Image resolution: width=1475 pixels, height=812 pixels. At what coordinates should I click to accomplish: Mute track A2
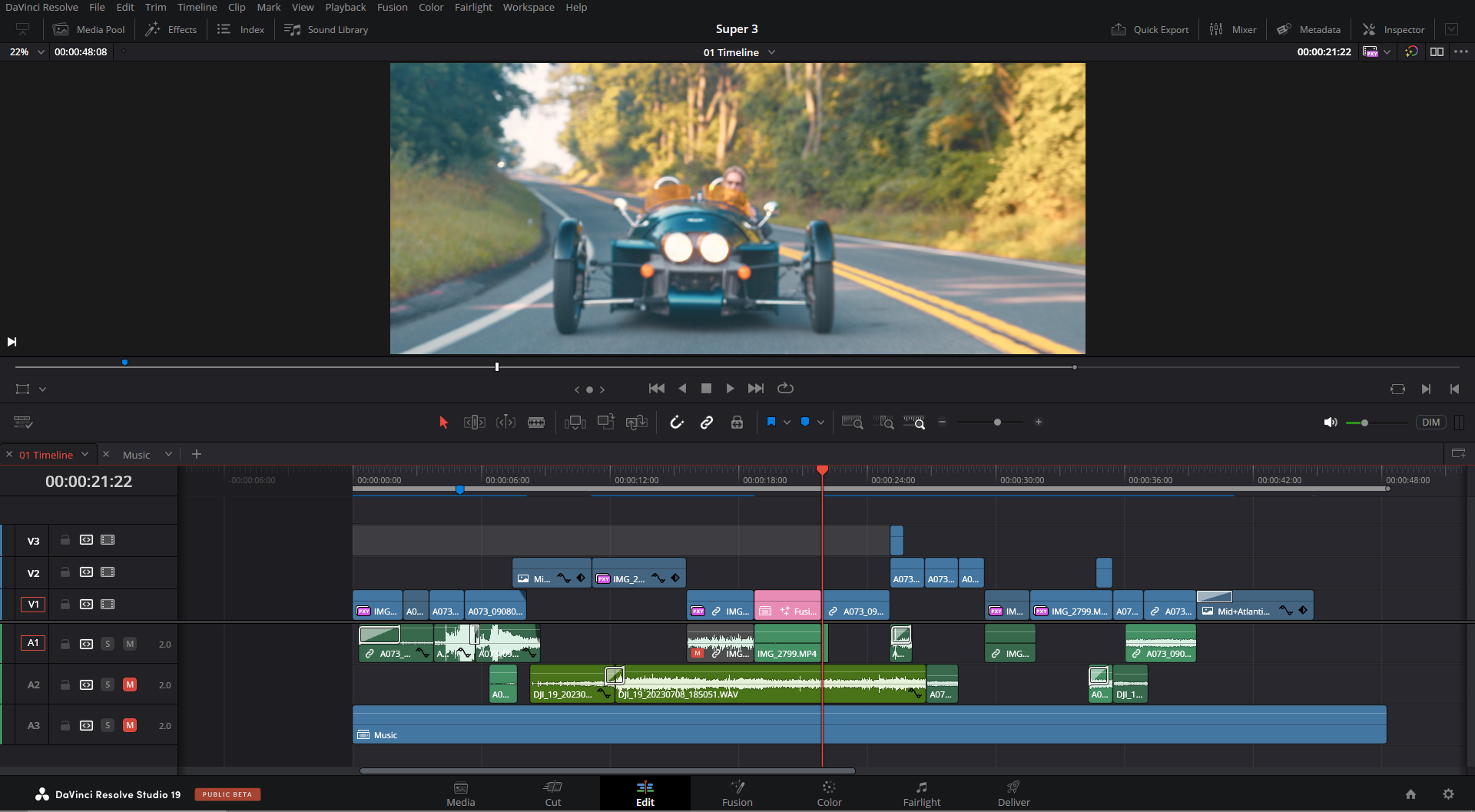(x=130, y=684)
